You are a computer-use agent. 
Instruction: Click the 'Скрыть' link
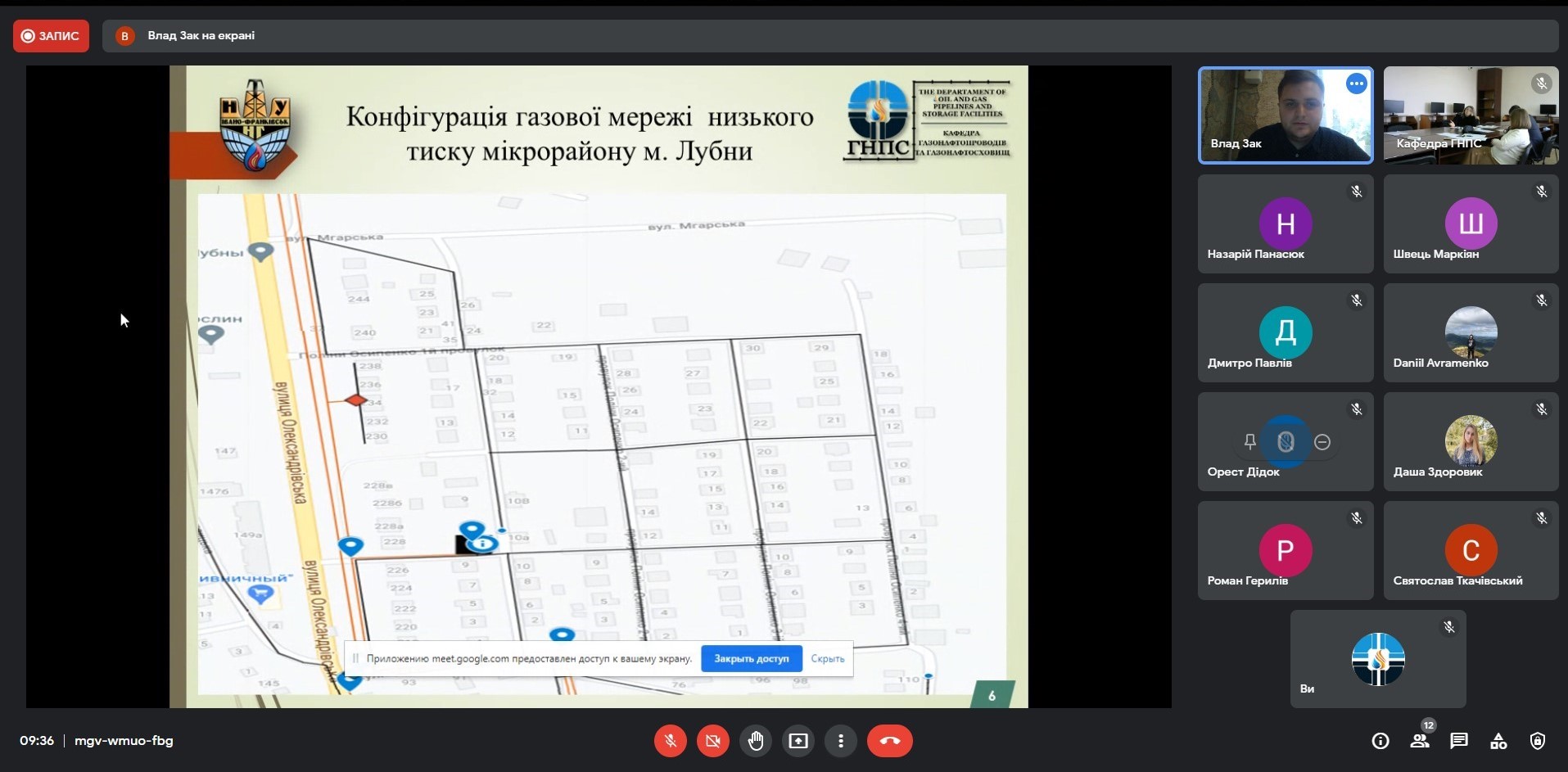pos(827,658)
